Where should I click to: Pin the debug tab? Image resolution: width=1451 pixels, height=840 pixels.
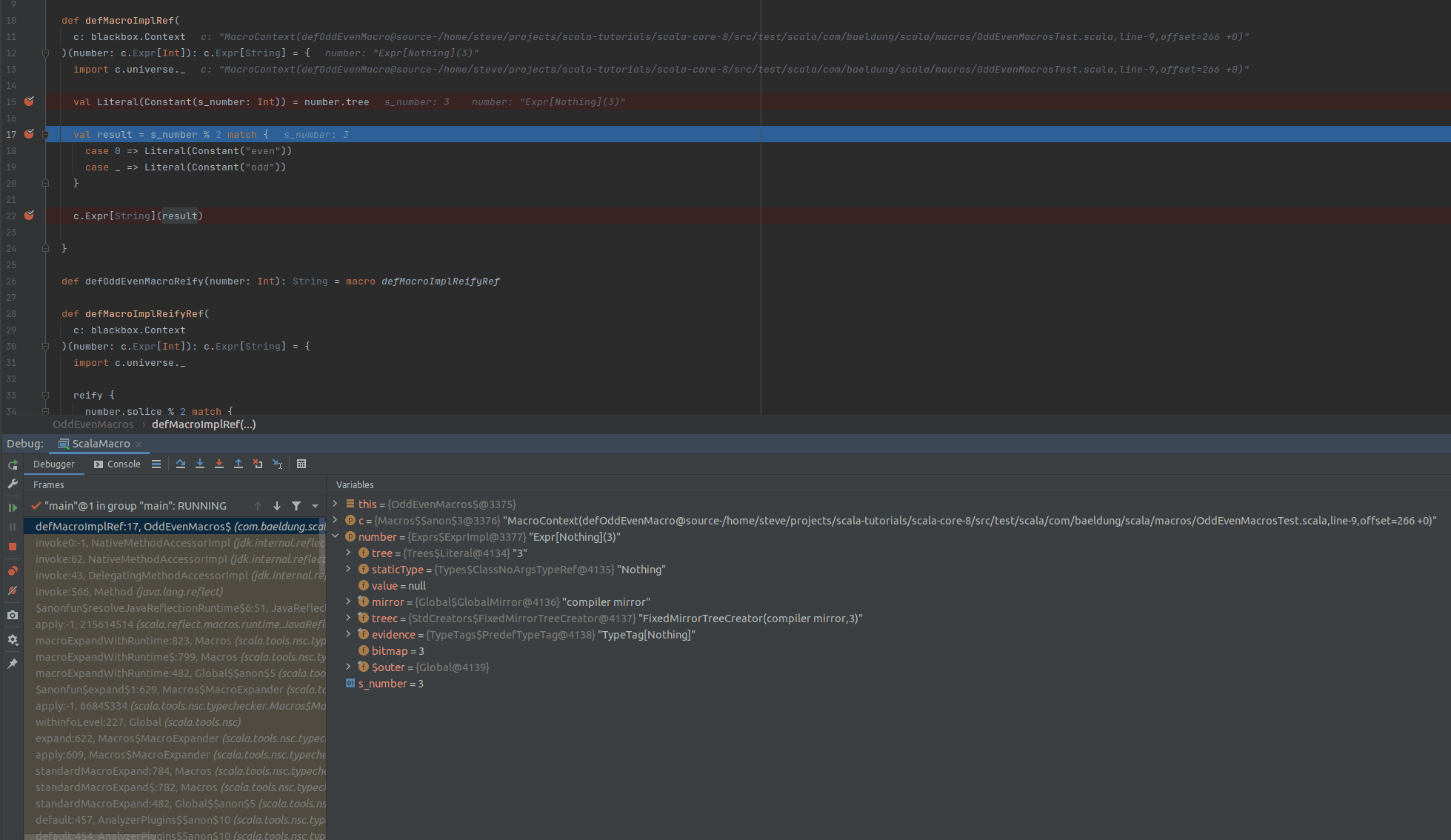(13, 664)
